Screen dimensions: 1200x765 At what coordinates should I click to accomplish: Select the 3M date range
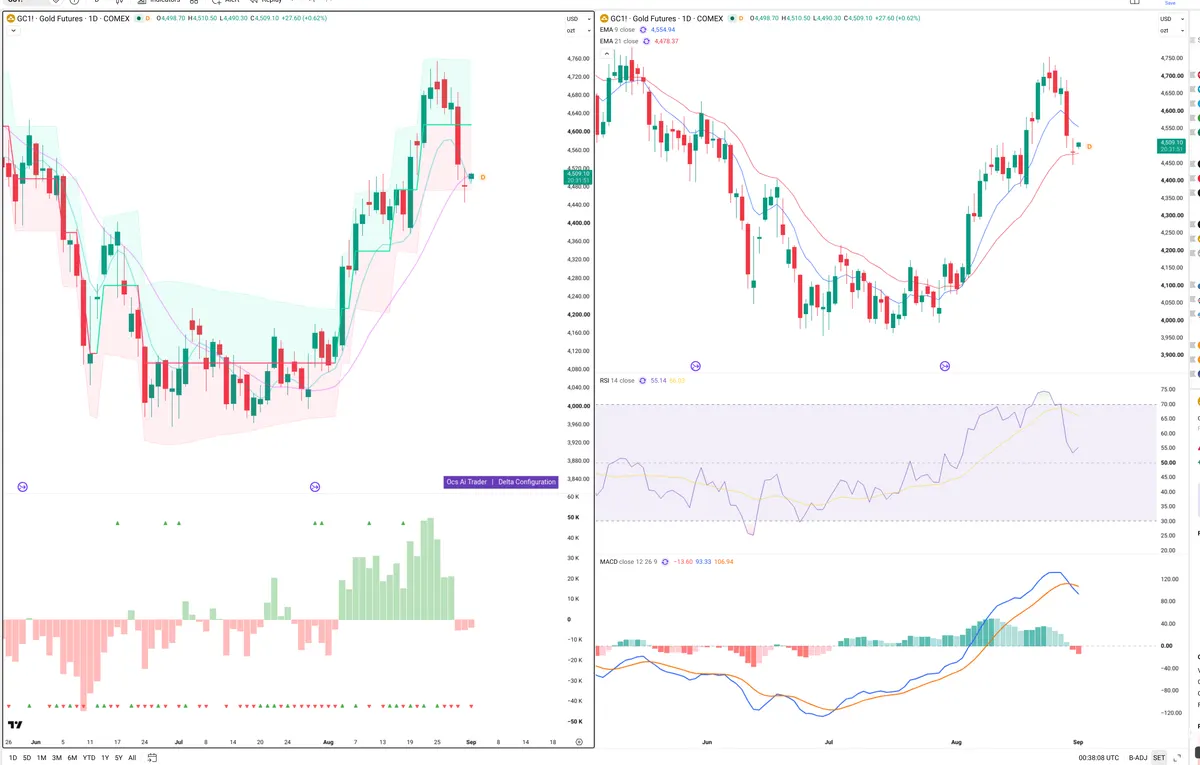click(57, 758)
